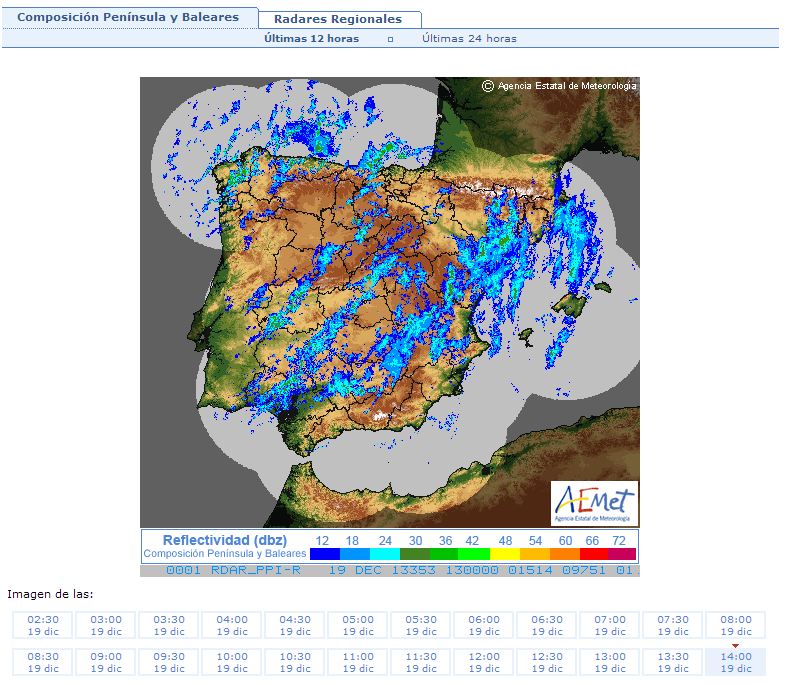The image size is (802, 685).
Task: Choose the 12:00 19 dic time slot
Action: click(484, 662)
